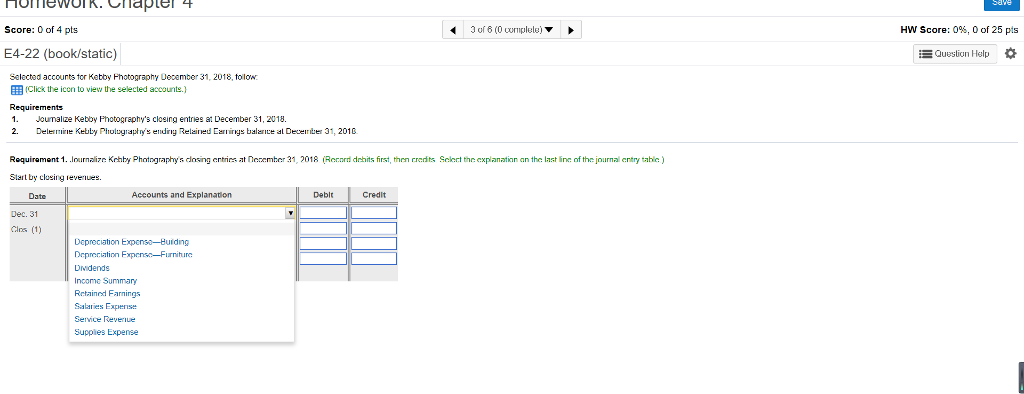Click the Debit field in Dec. 31 row
This screenshot has width=1024, height=394.
point(323,212)
